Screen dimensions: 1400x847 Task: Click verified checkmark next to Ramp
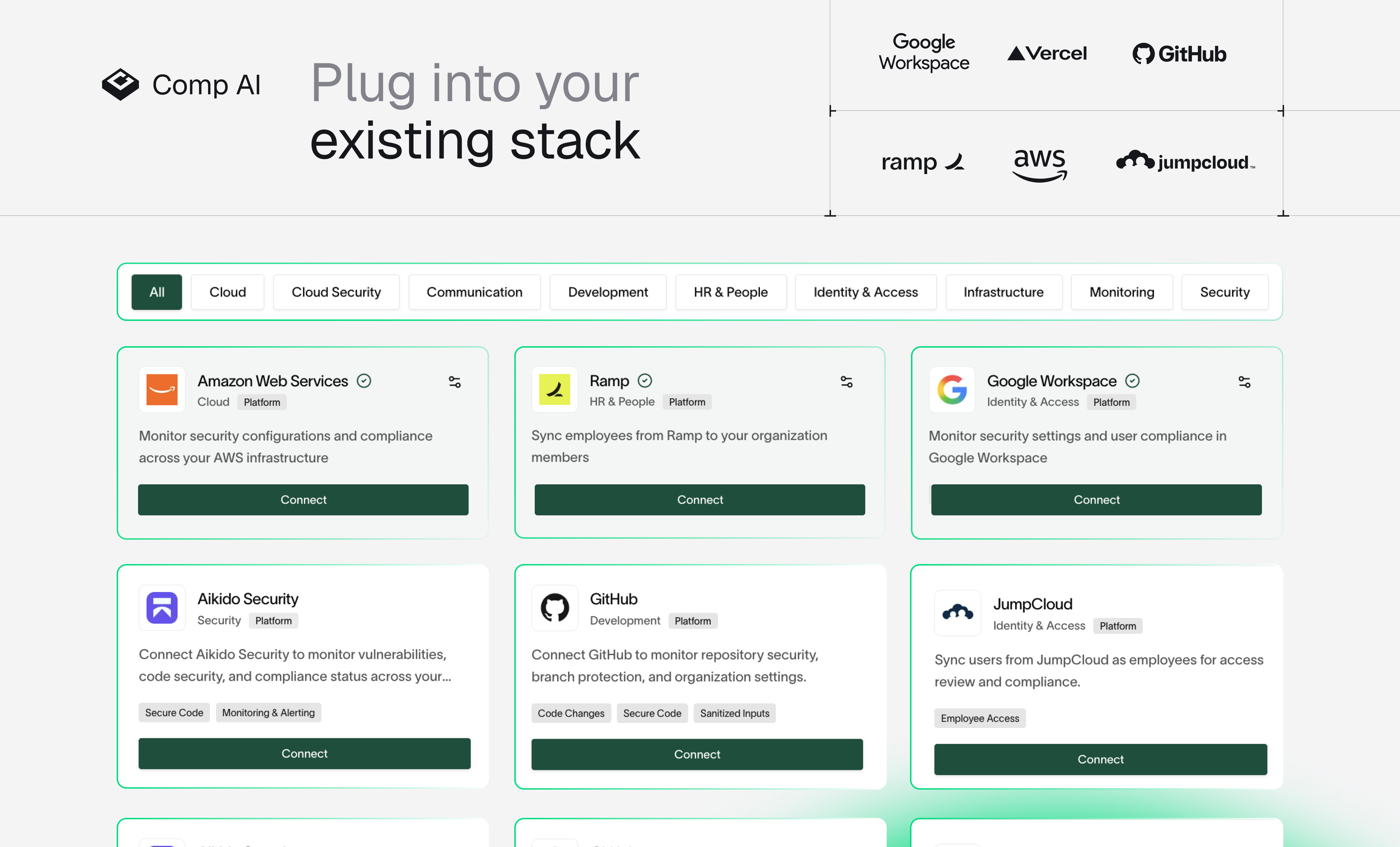click(x=645, y=380)
